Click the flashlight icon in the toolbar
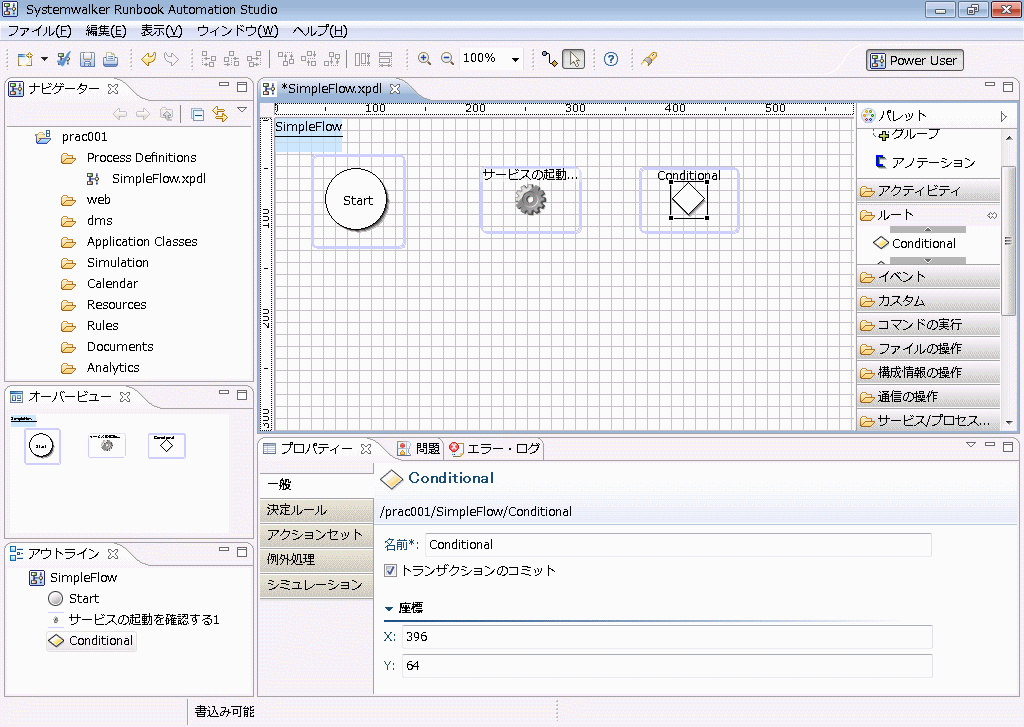Image resolution: width=1024 pixels, height=727 pixels. coord(648,59)
